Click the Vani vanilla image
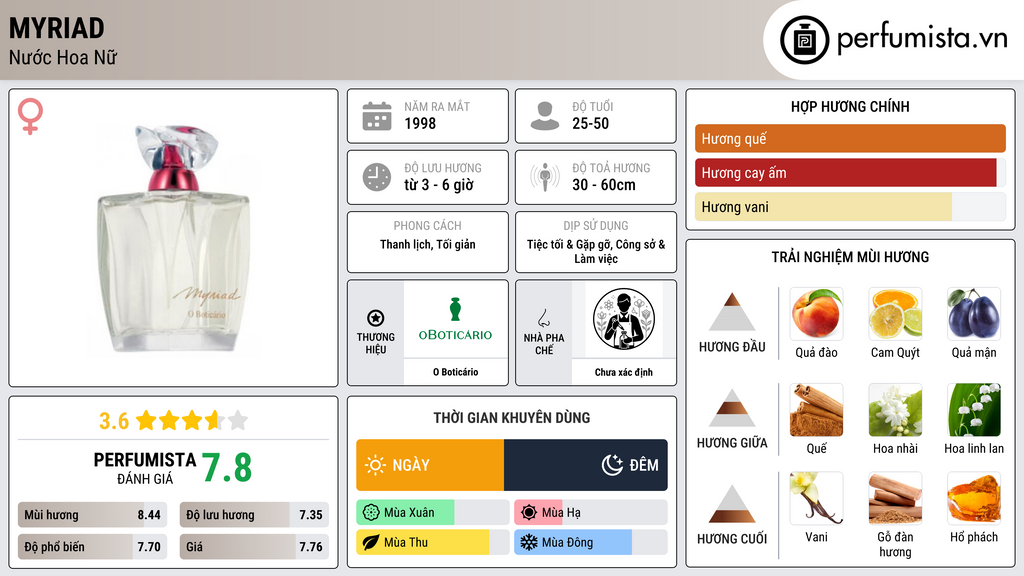 [816, 499]
